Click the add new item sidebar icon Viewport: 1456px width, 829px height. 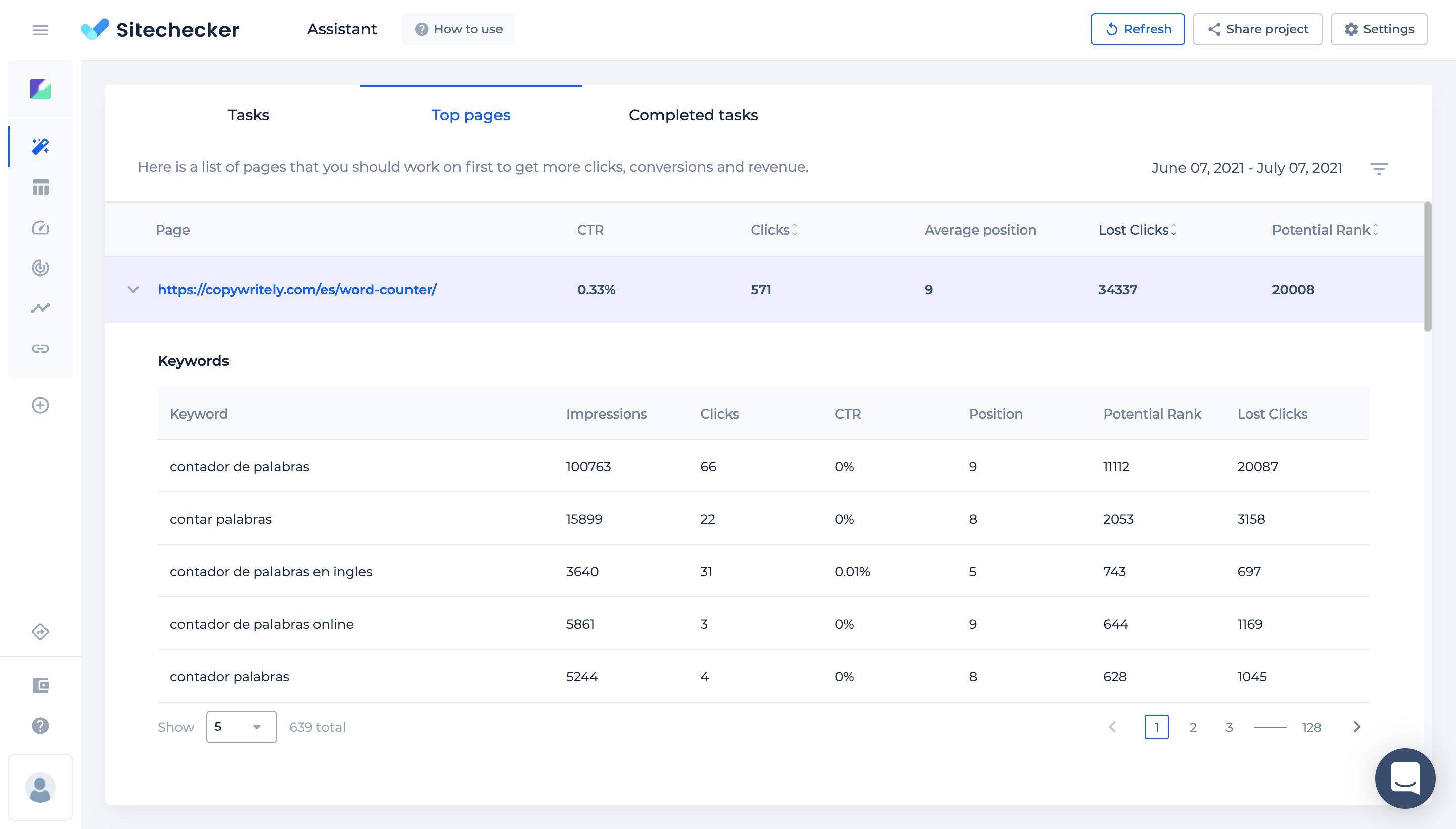40,405
